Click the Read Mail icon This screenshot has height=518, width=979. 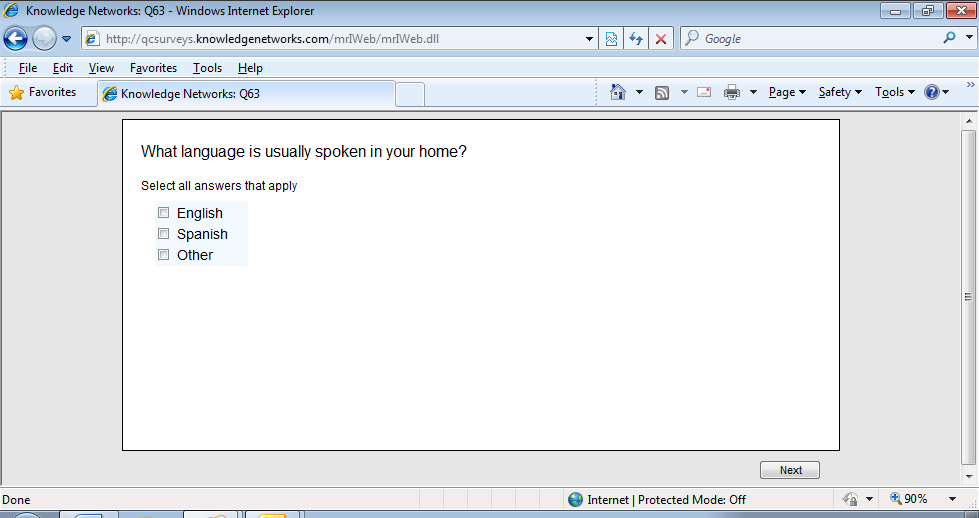pos(704,92)
